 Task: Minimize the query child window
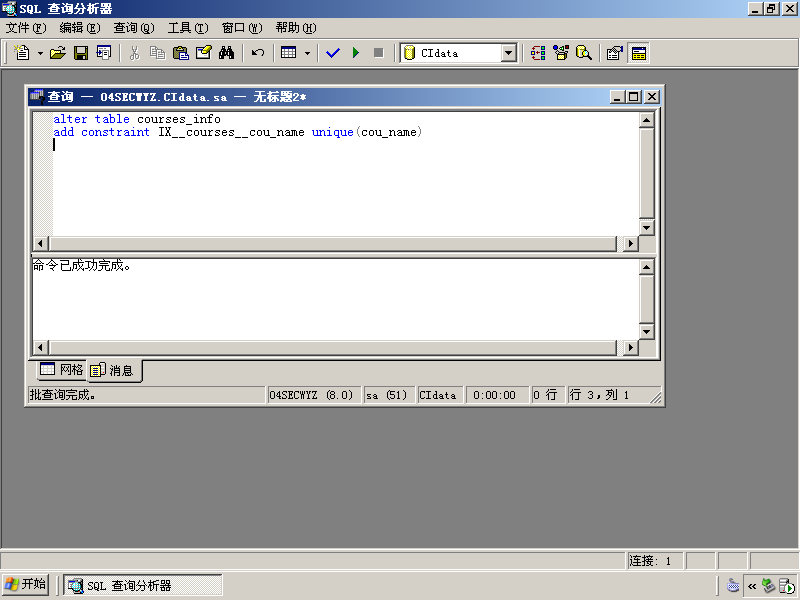tap(617, 96)
